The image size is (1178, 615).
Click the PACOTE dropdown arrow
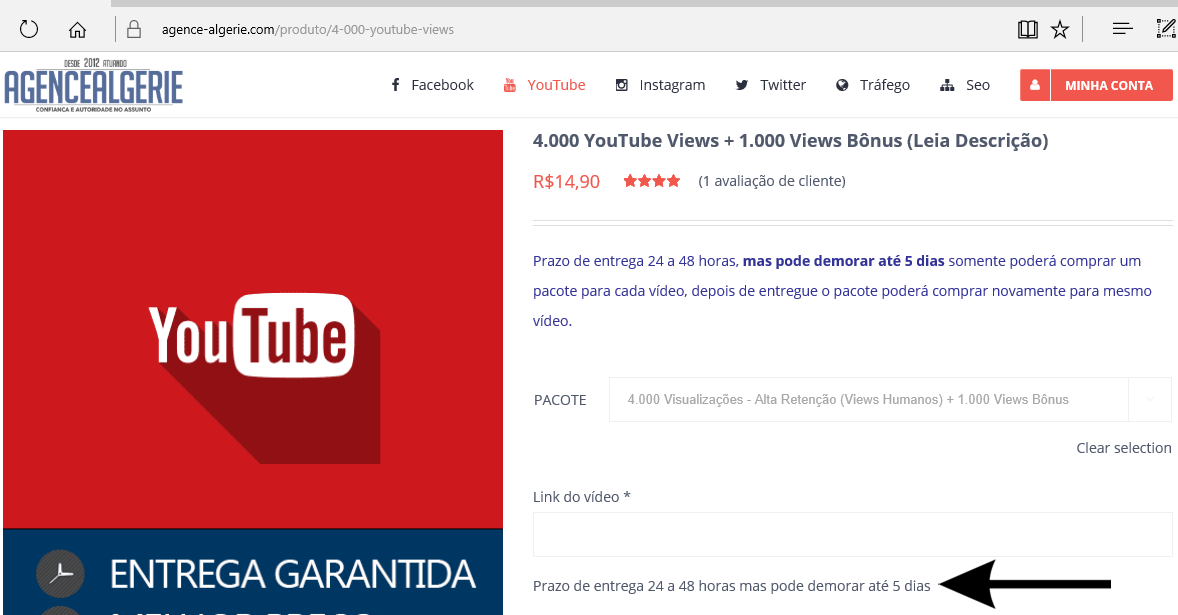tap(1150, 399)
